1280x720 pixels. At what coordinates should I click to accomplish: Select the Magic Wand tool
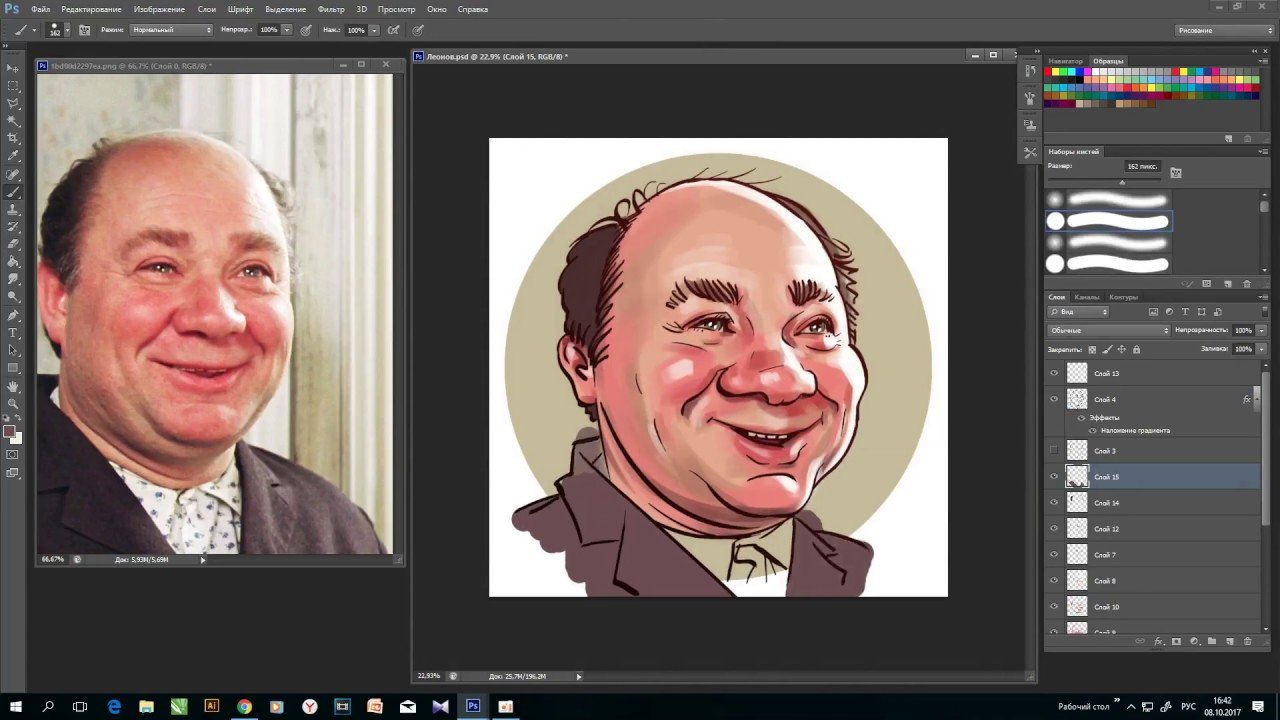pyautogui.click(x=13, y=120)
